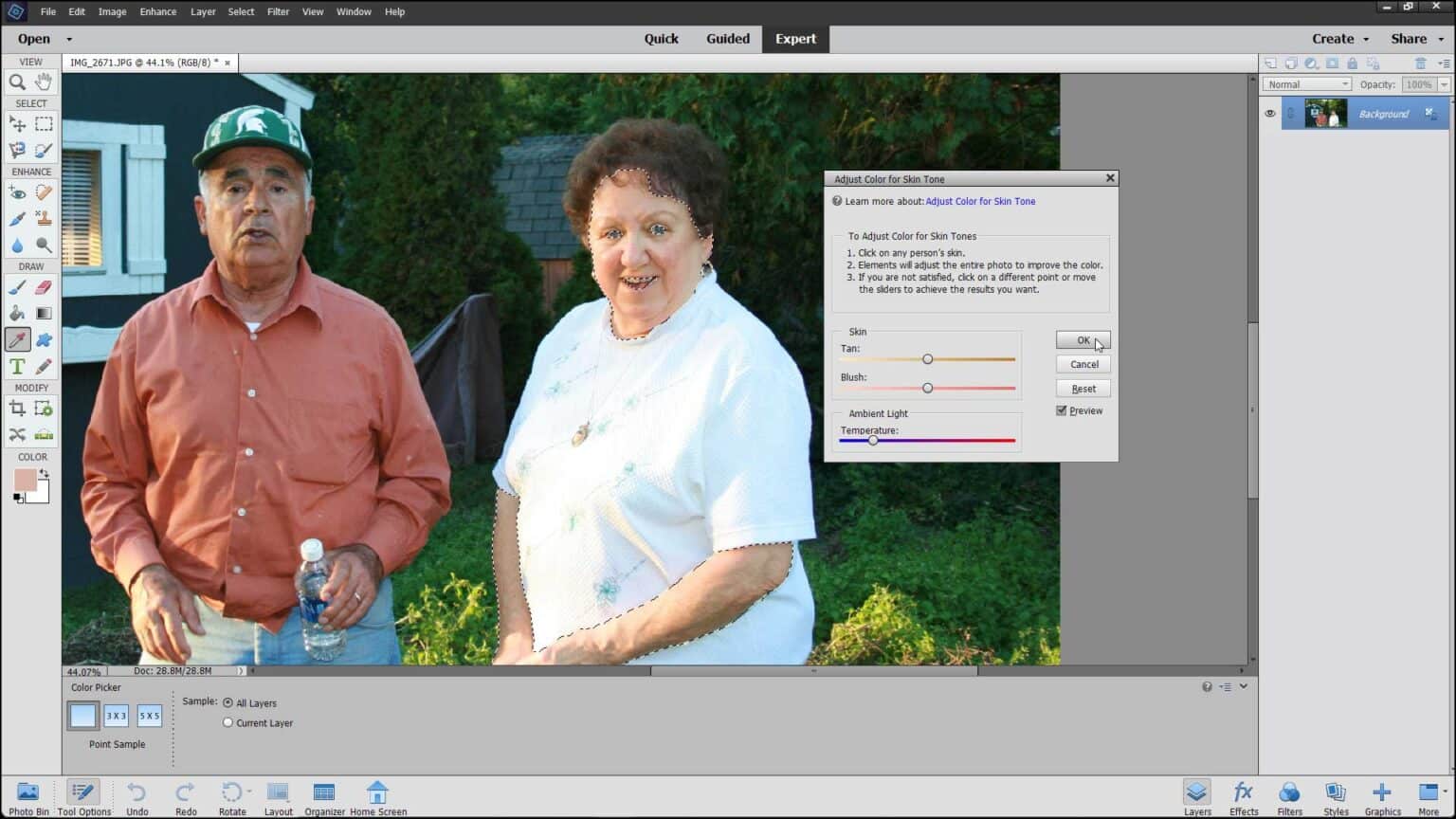Viewport: 1456px width, 819px height.
Task: Open the Filters panel
Action: click(1289, 796)
